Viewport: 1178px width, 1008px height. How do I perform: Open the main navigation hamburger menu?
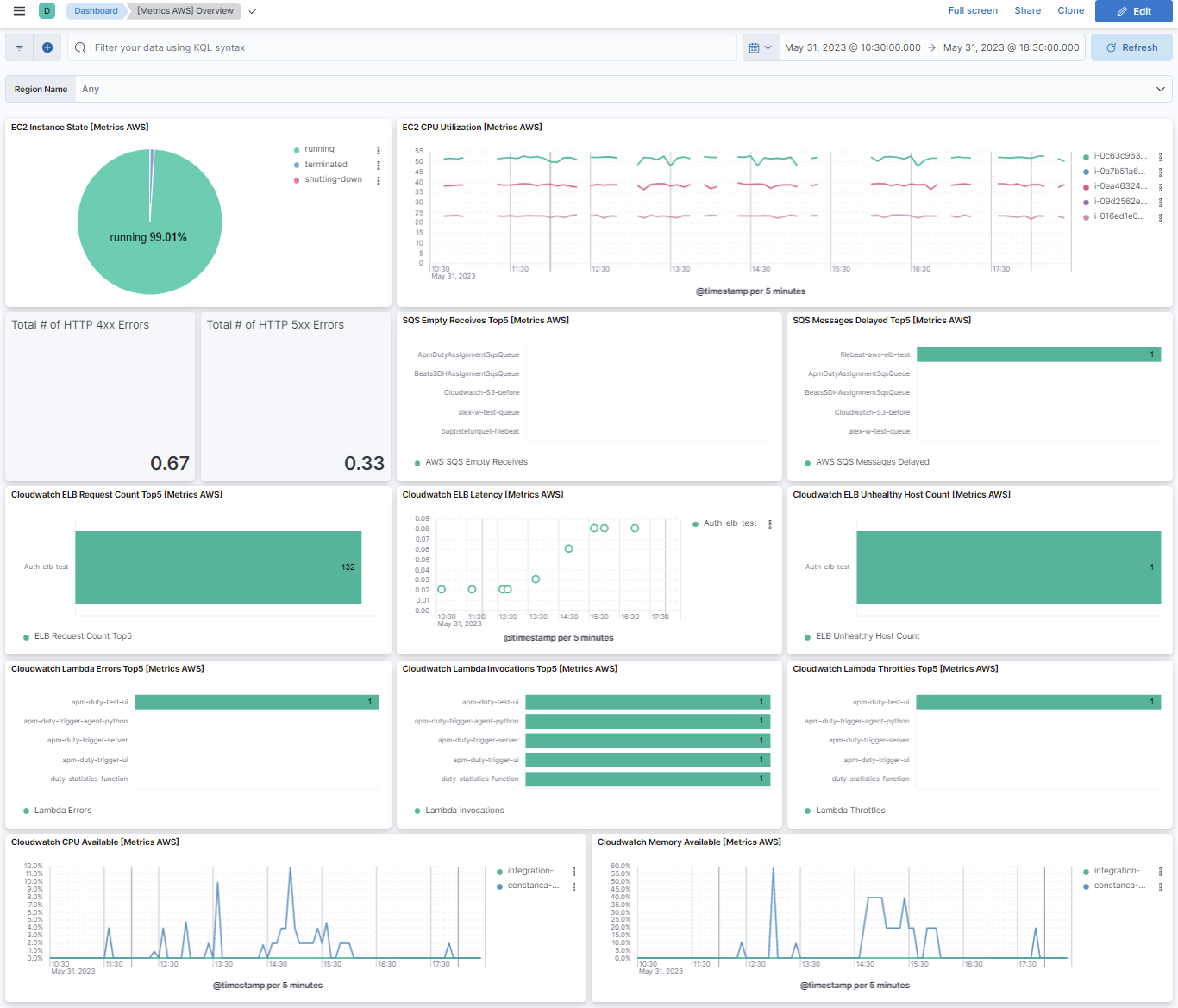click(18, 10)
